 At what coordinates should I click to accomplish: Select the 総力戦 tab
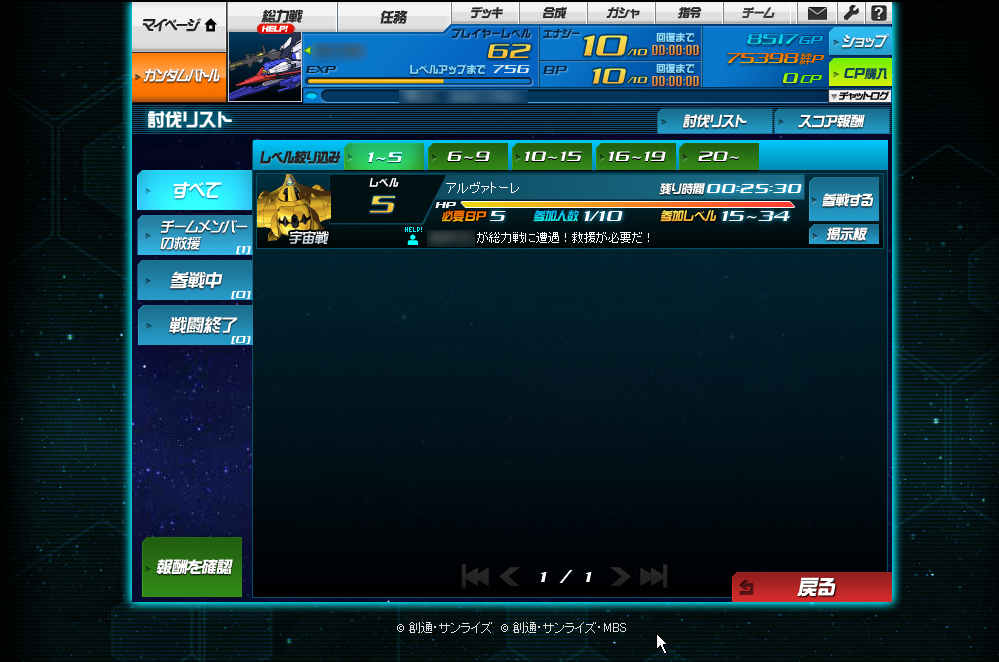282,17
